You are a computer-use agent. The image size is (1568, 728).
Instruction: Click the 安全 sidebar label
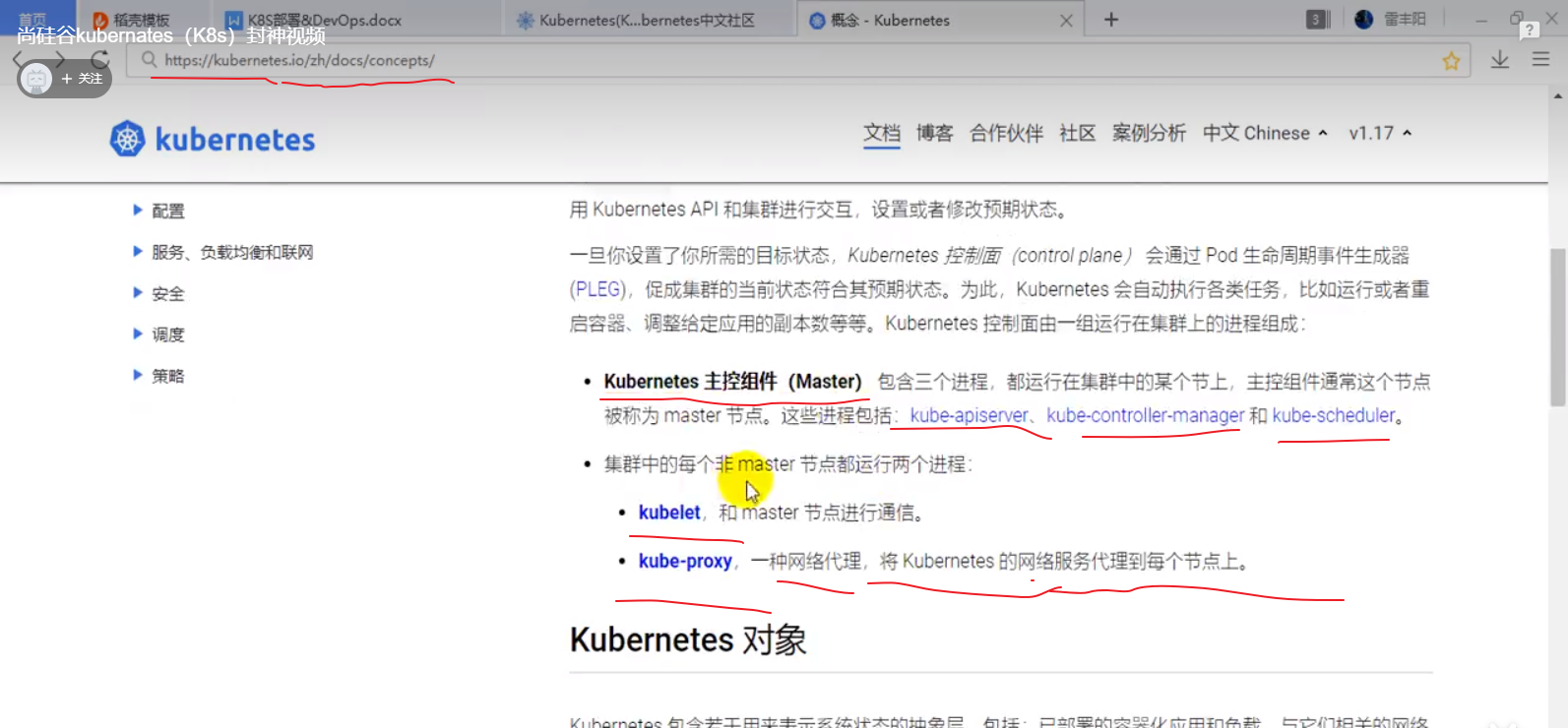point(168,293)
